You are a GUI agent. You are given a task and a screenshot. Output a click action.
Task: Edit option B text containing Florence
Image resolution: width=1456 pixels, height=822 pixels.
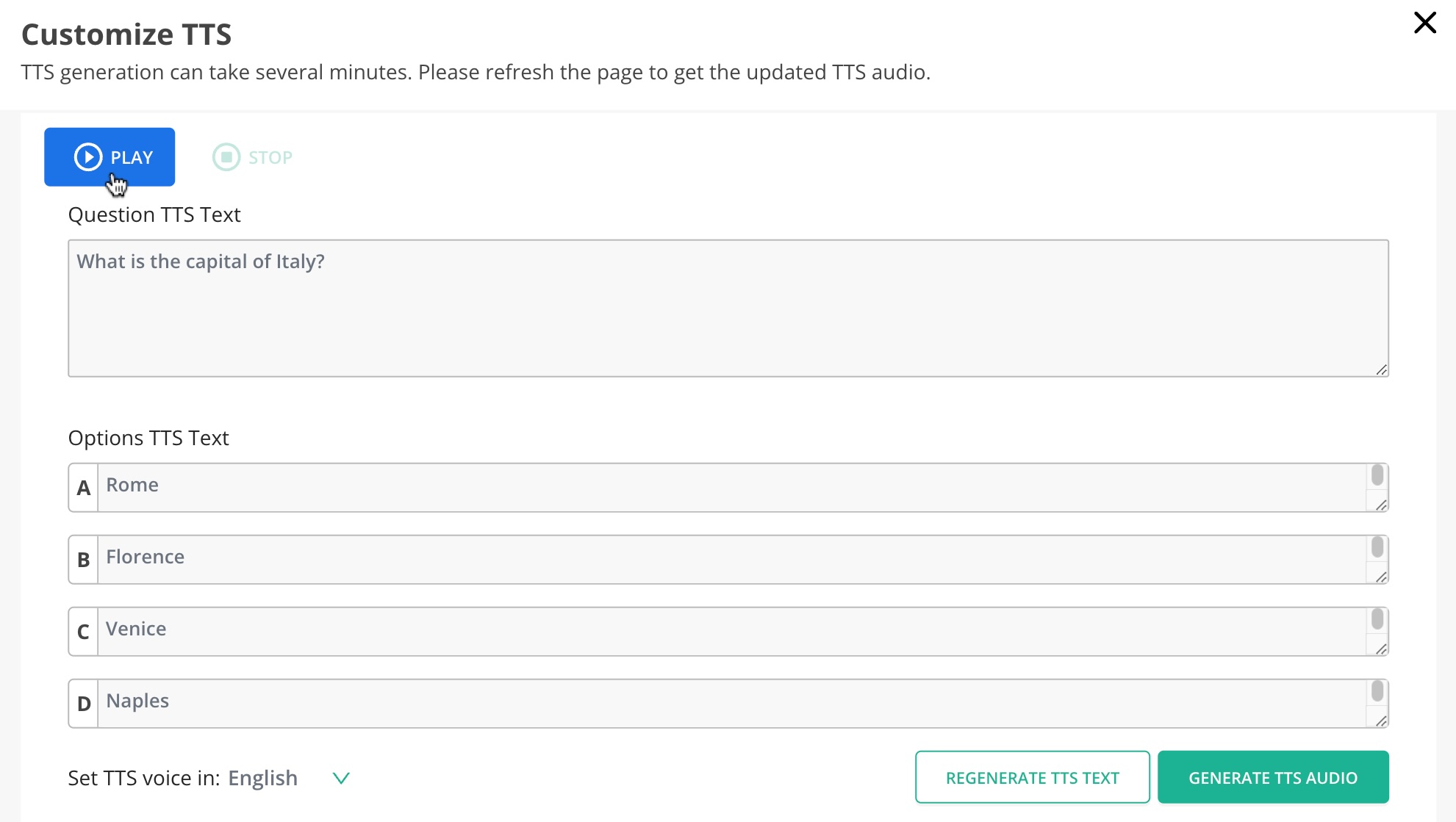tap(732, 560)
